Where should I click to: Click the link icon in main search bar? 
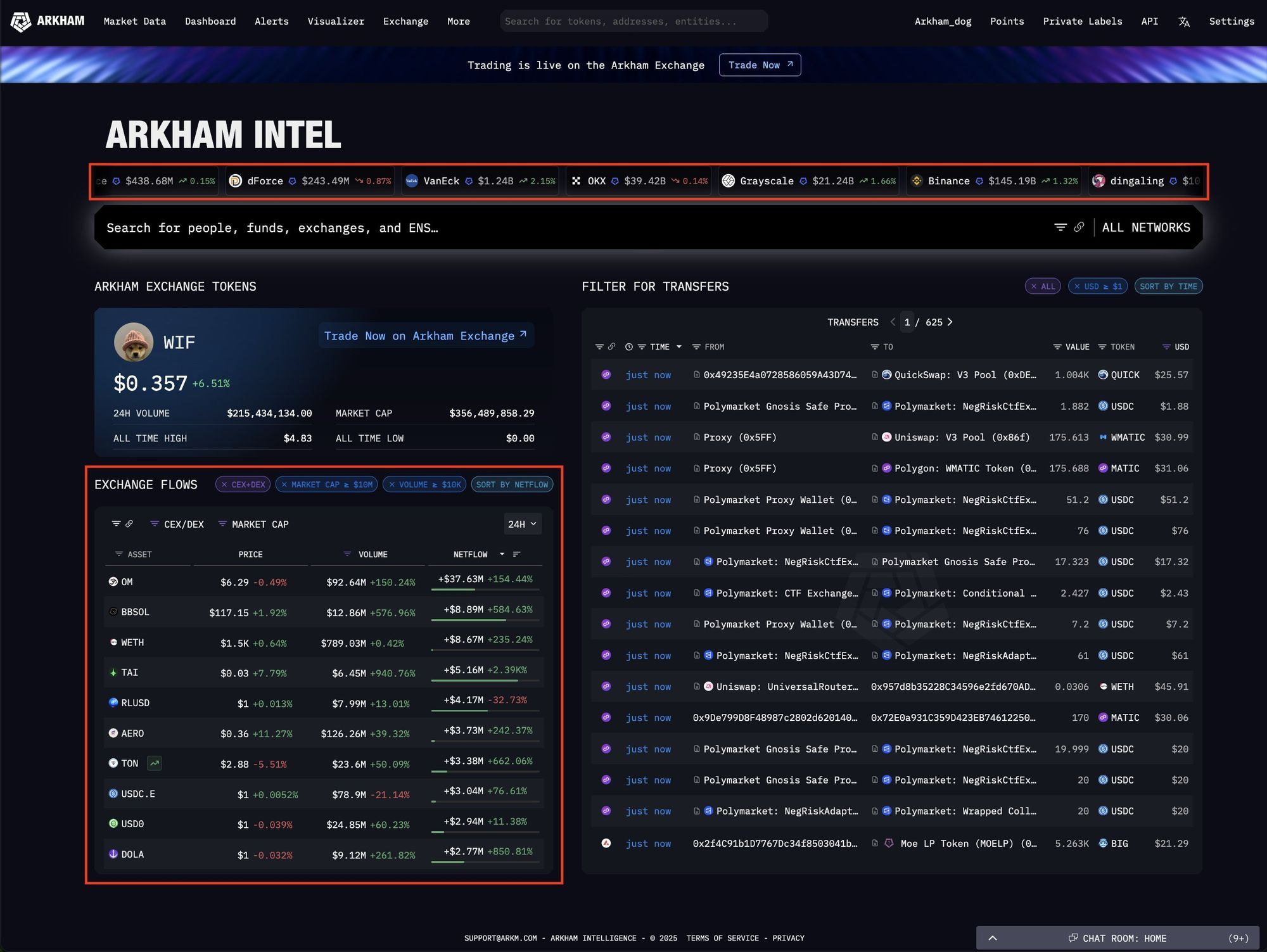[x=1079, y=227]
